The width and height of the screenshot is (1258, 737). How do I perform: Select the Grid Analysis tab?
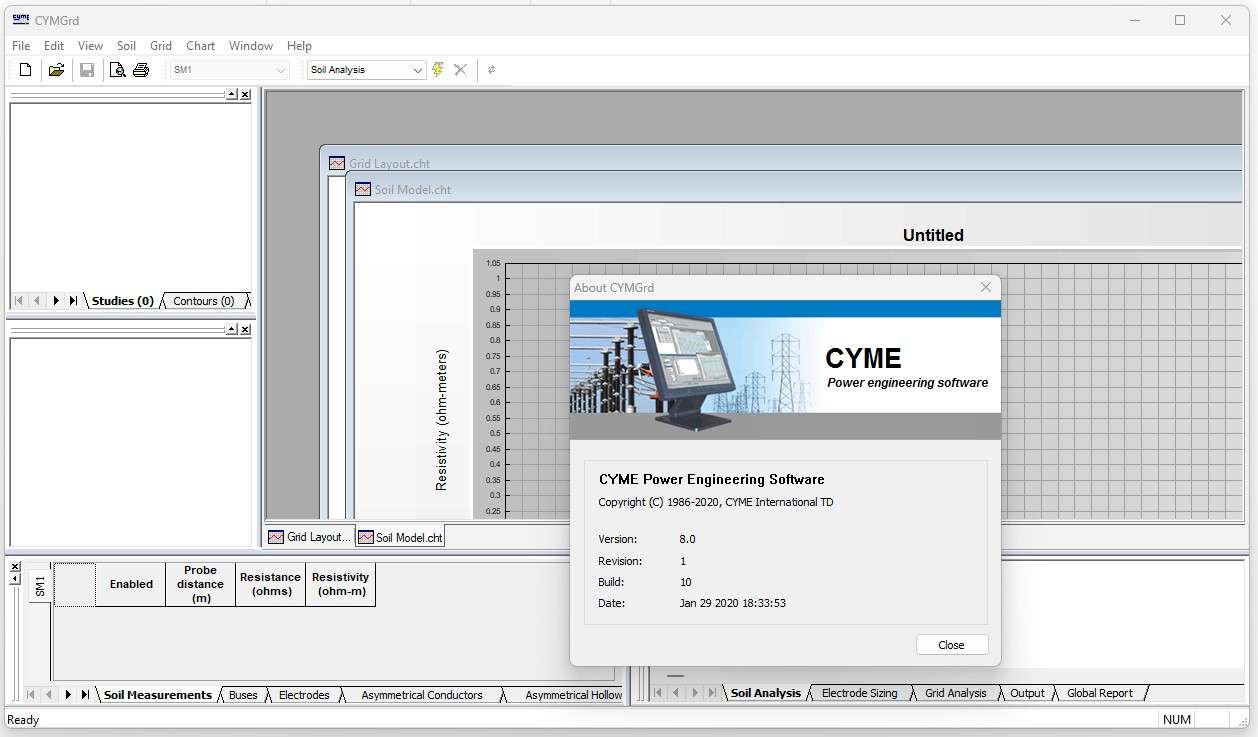(955, 693)
